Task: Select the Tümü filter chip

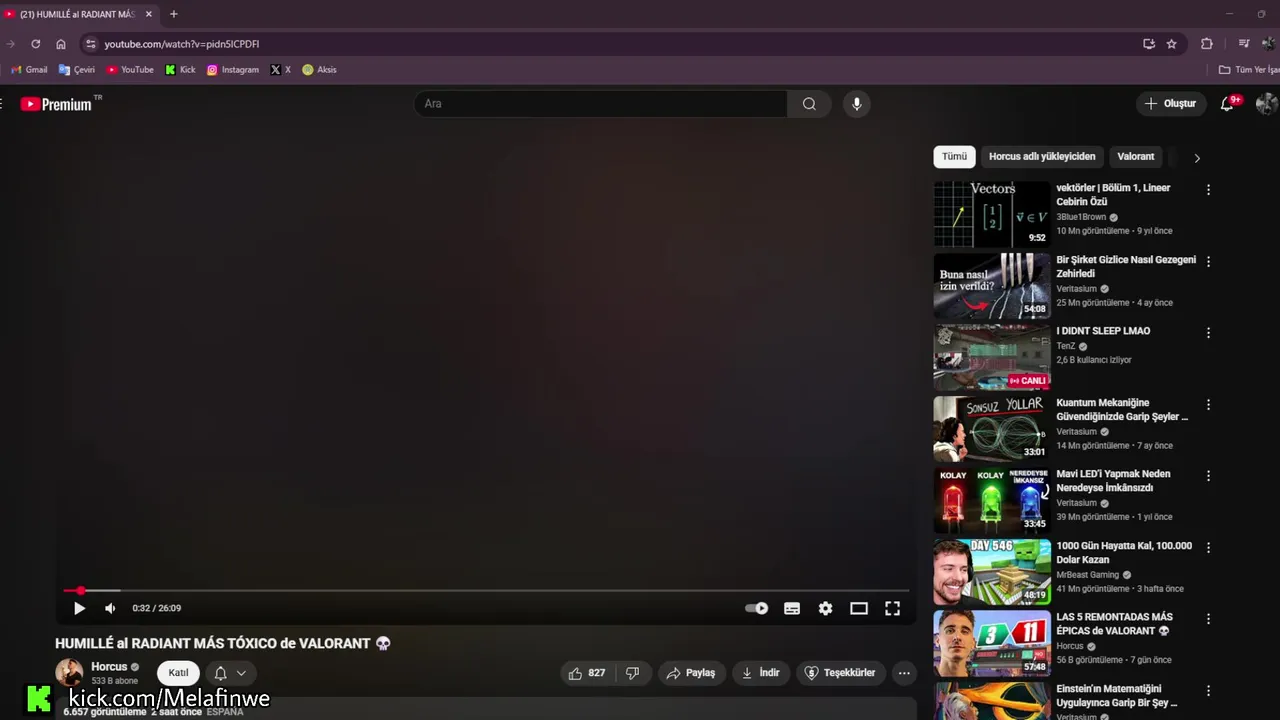Action: tap(954, 157)
